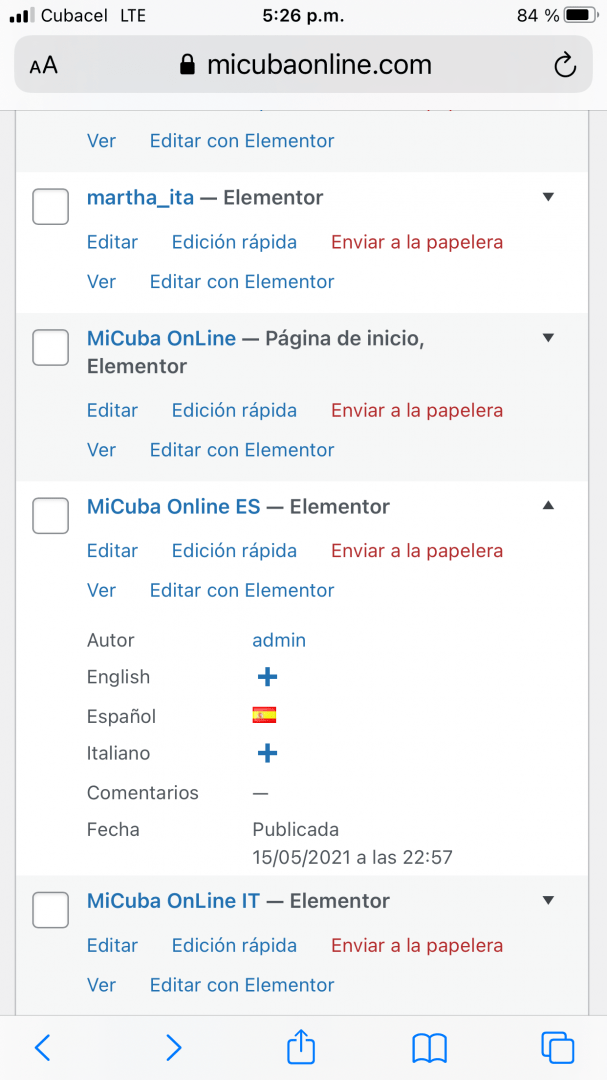Check the MiCuba OnLine IT checkbox
The height and width of the screenshot is (1080, 607).
[x=50, y=909]
